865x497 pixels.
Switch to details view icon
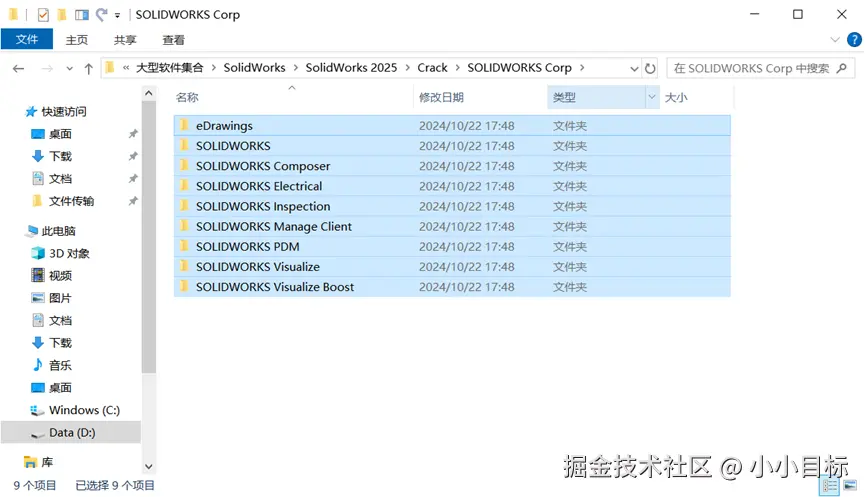click(x=830, y=486)
